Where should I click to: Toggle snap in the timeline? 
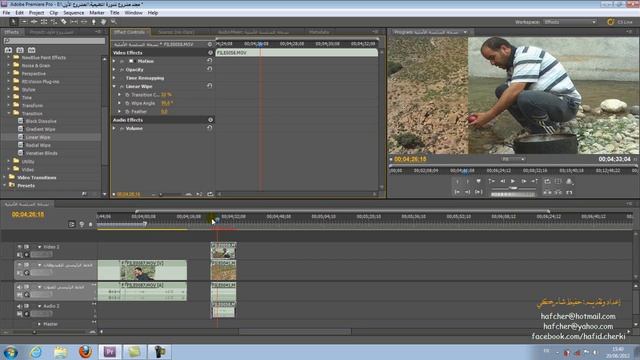[x=72, y=224]
